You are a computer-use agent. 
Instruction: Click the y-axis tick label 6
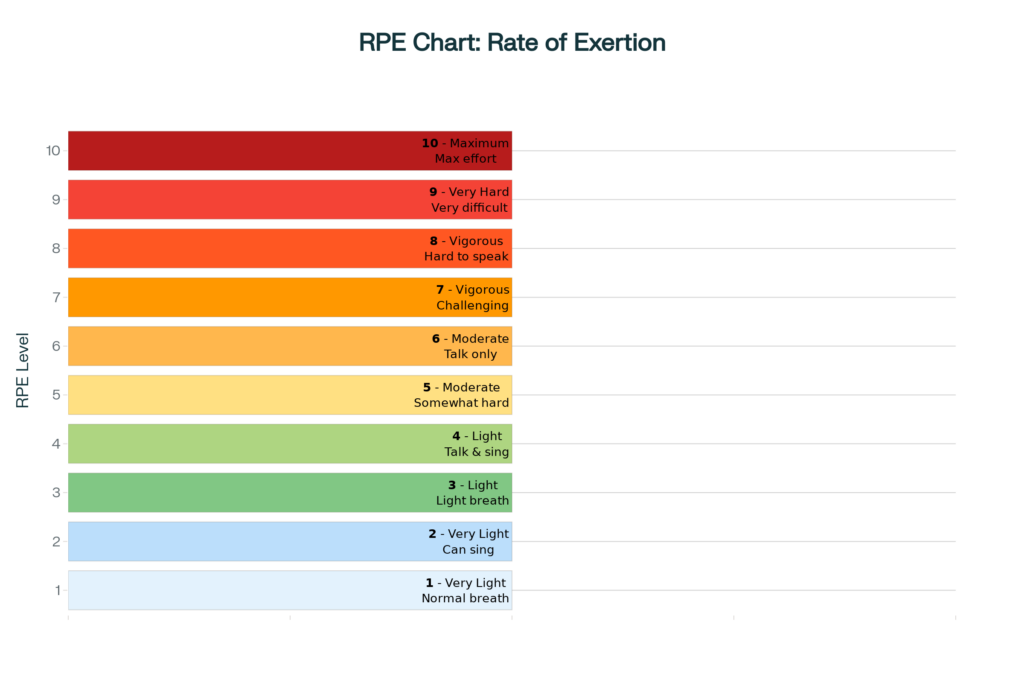56,346
